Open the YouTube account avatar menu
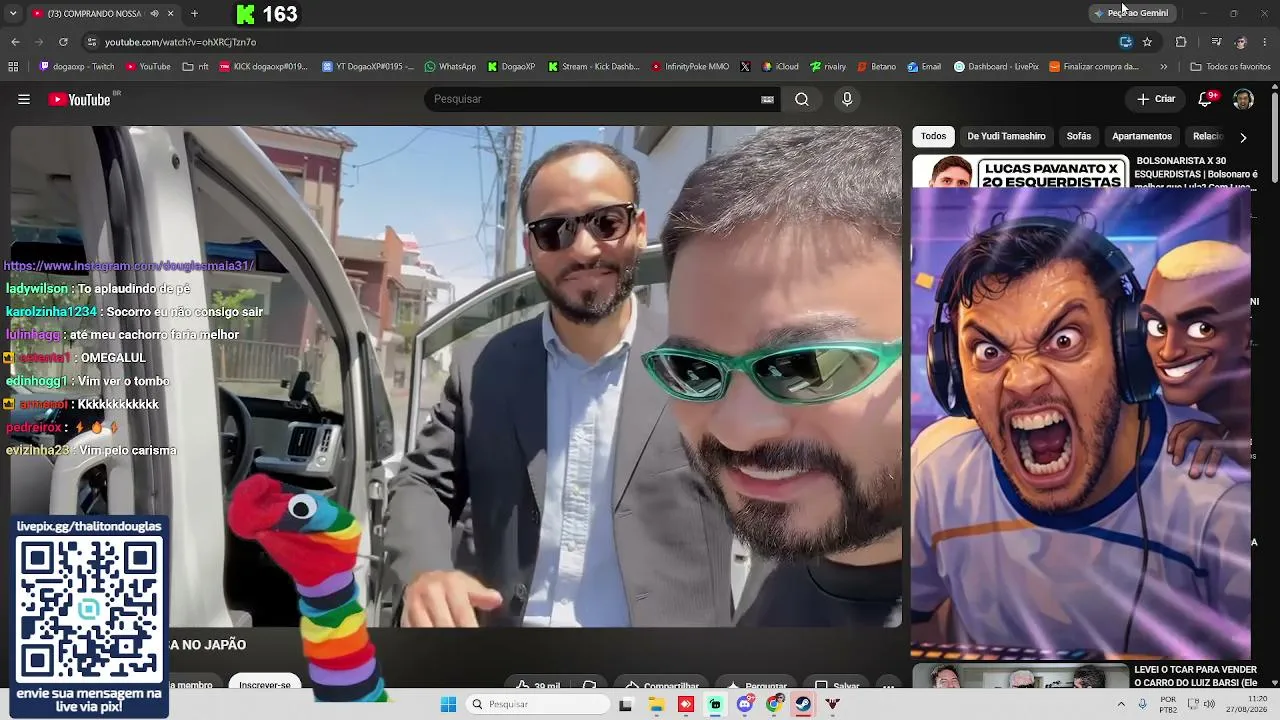The image size is (1280, 720). click(x=1243, y=99)
